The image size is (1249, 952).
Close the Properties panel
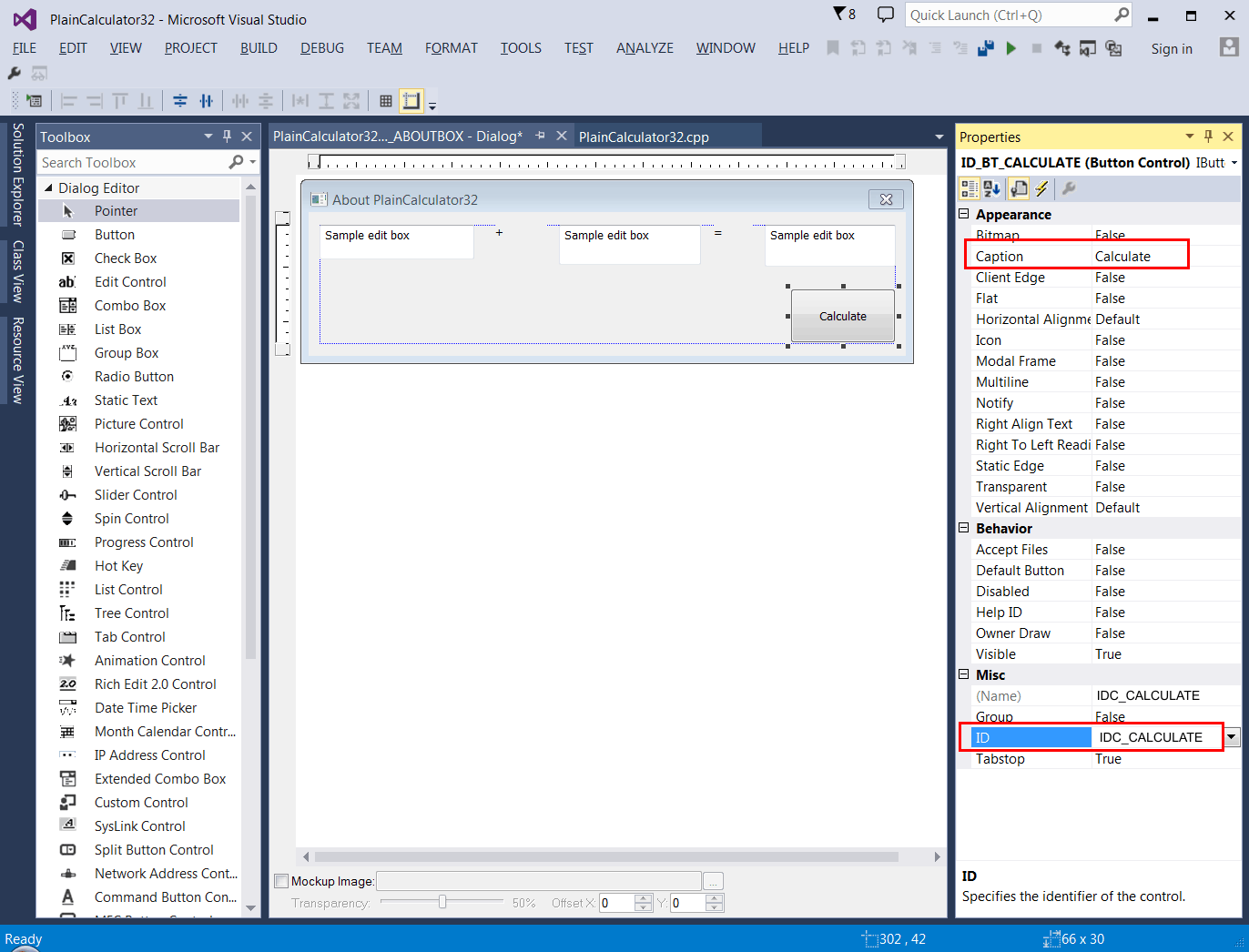1228,137
